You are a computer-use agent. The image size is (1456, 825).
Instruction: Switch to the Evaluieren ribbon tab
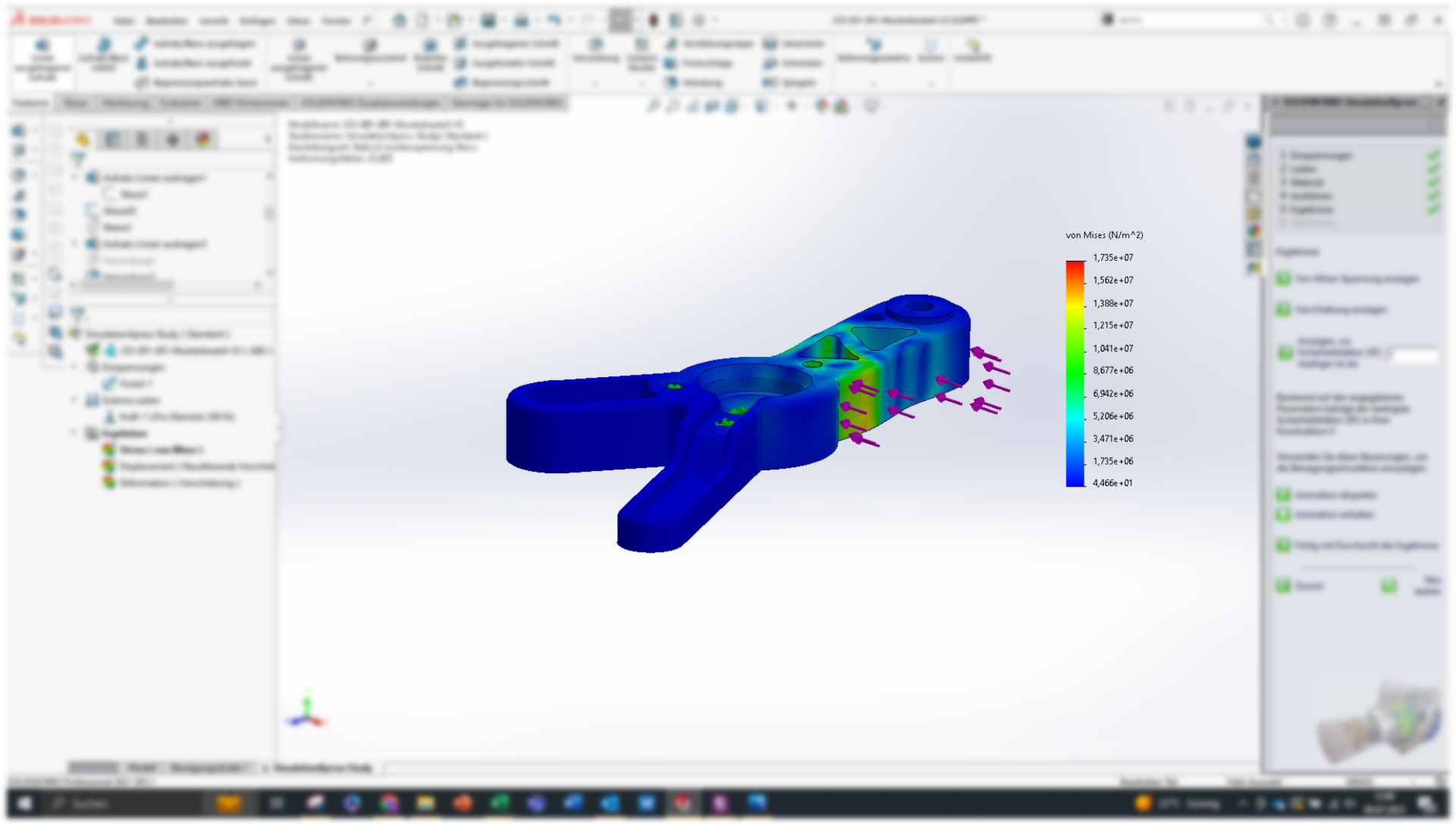click(x=180, y=103)
